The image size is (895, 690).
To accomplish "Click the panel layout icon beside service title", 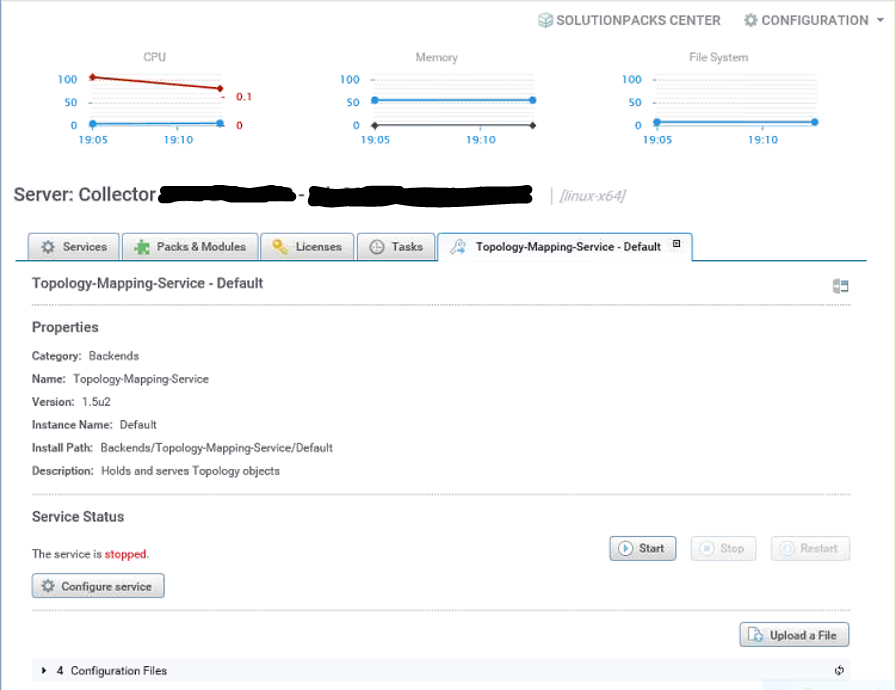I will click(840, 286).
